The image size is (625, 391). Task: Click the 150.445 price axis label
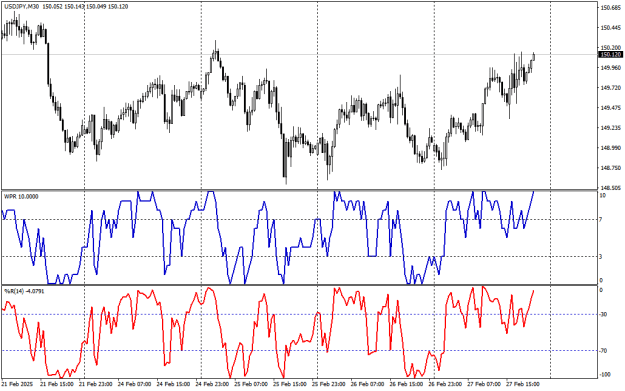pyautogui.click(x=611, y=28)
